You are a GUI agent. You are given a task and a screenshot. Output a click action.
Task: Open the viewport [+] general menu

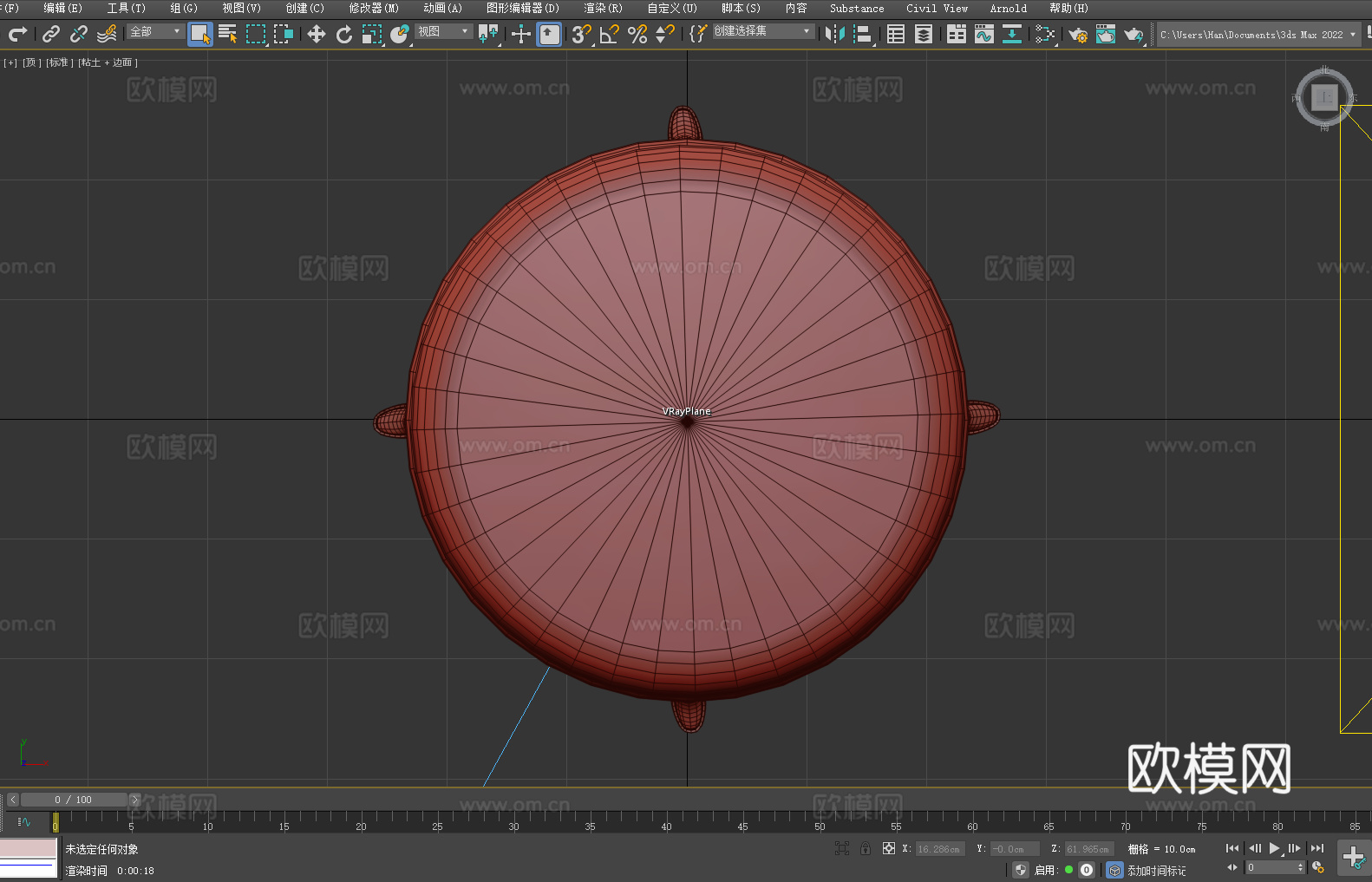coord(10,62)
